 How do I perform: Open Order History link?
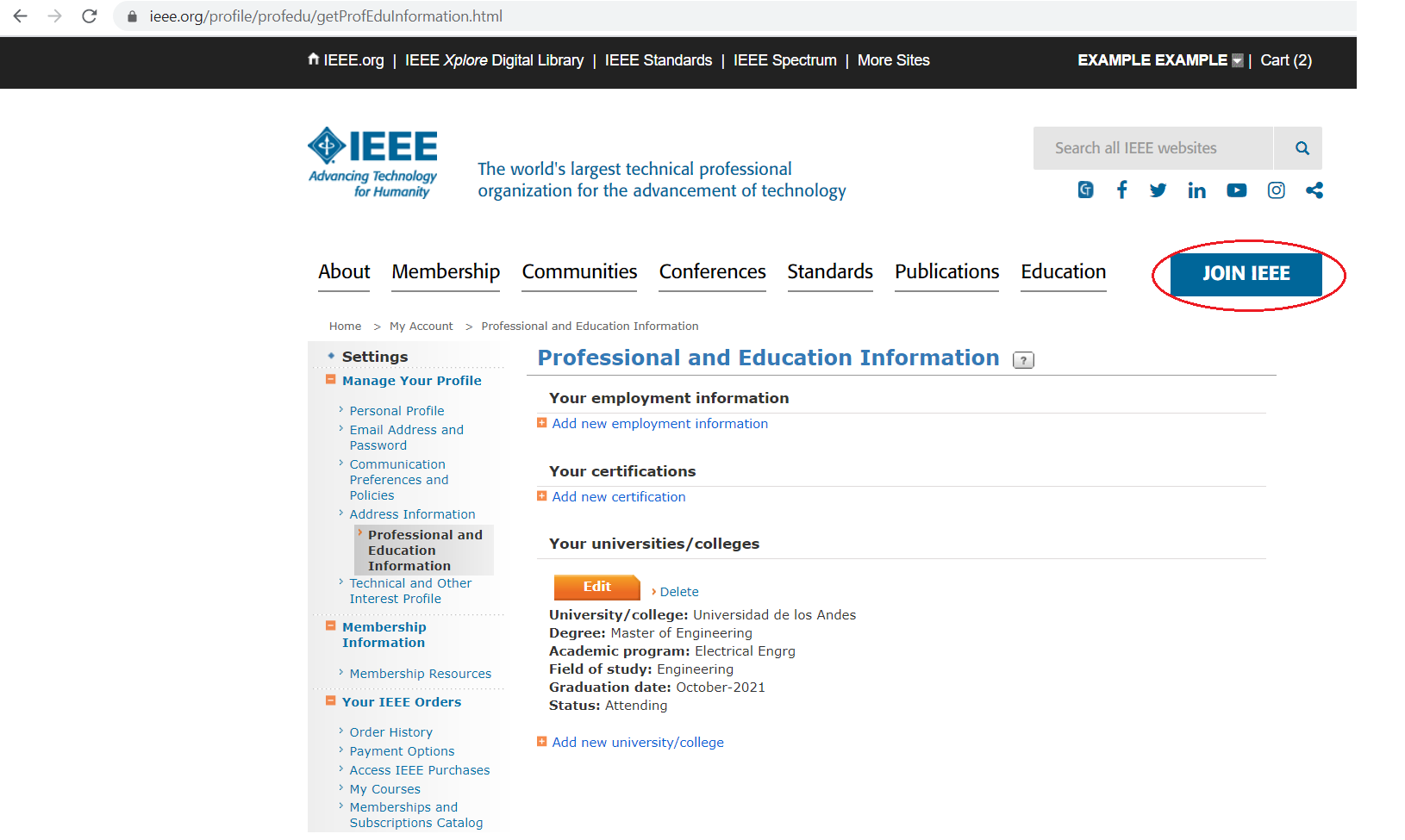[390, 732]
